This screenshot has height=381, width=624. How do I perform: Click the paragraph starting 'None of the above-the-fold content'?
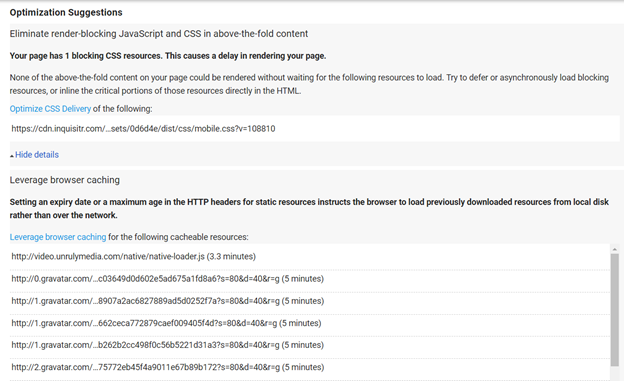(x=309, y=84)
